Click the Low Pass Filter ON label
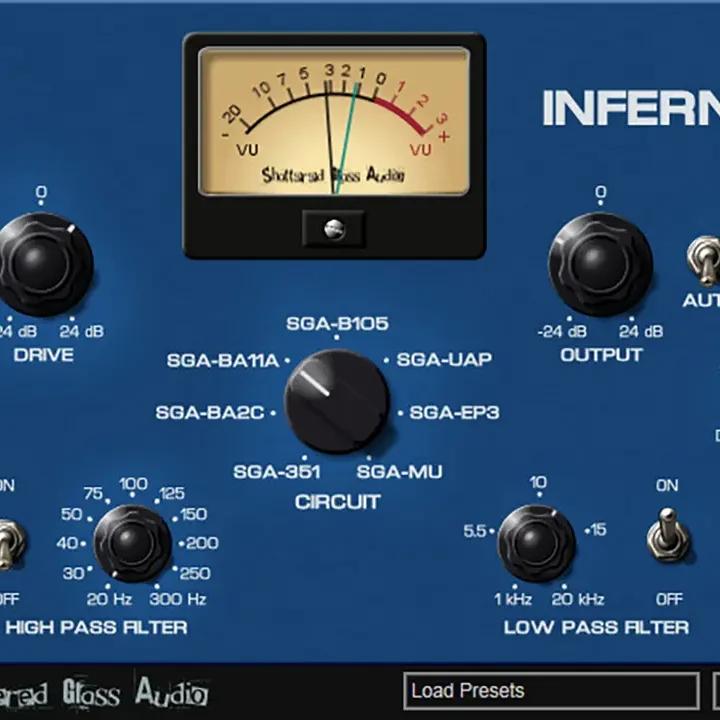 pyautogui.click(x=667, y=485)
